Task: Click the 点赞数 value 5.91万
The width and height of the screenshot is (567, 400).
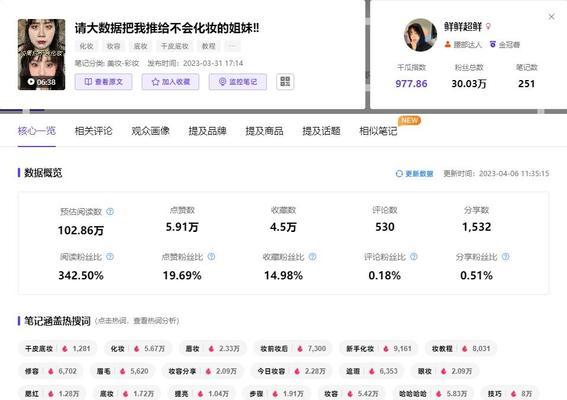Action: [x=182, y=227]
